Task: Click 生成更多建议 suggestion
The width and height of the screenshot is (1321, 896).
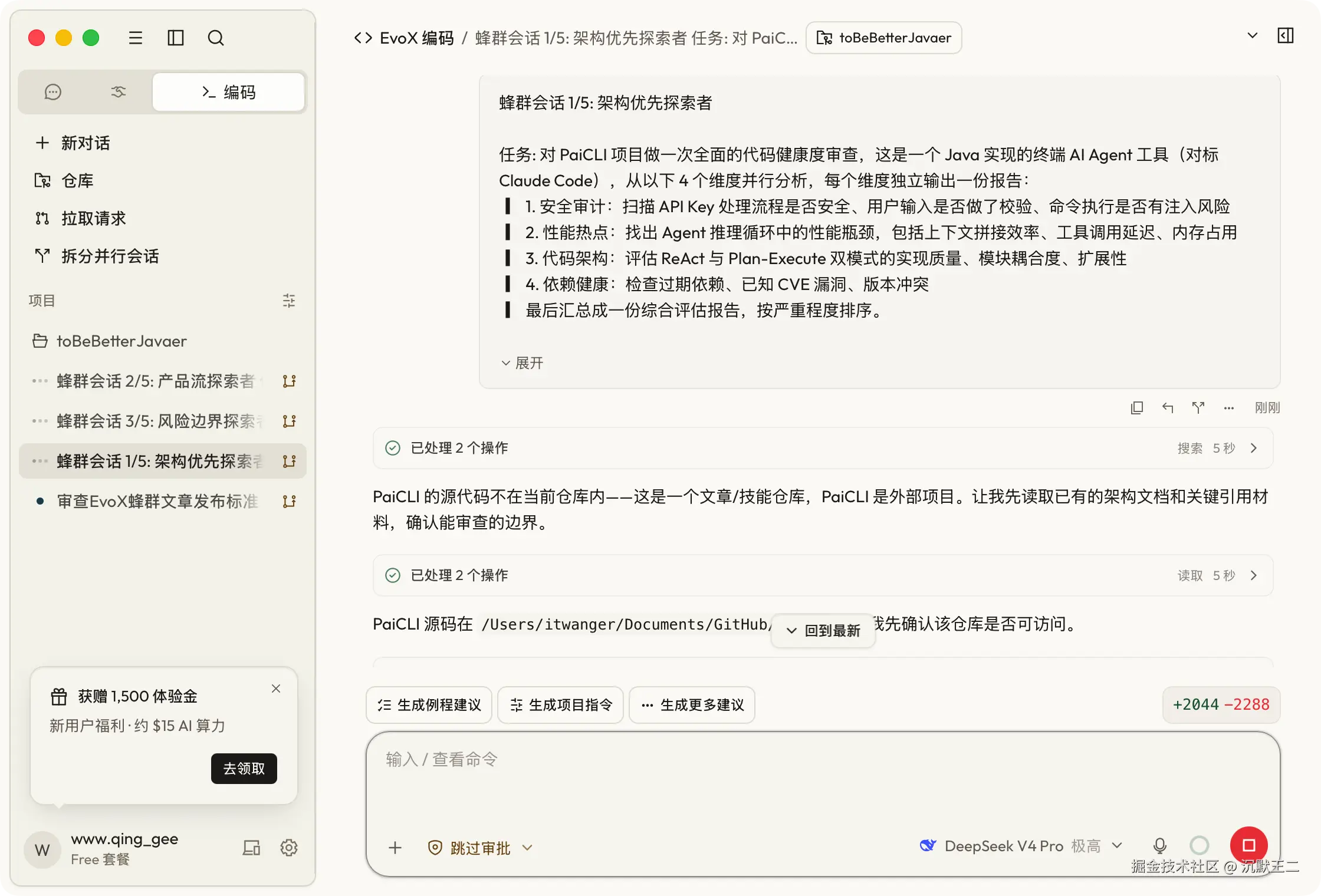Action: click(x=692, y=704)
